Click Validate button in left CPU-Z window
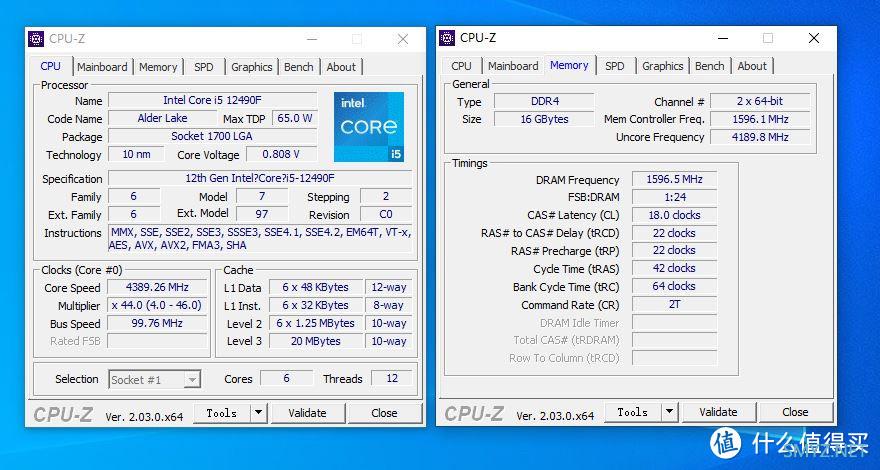 (307, 413)
